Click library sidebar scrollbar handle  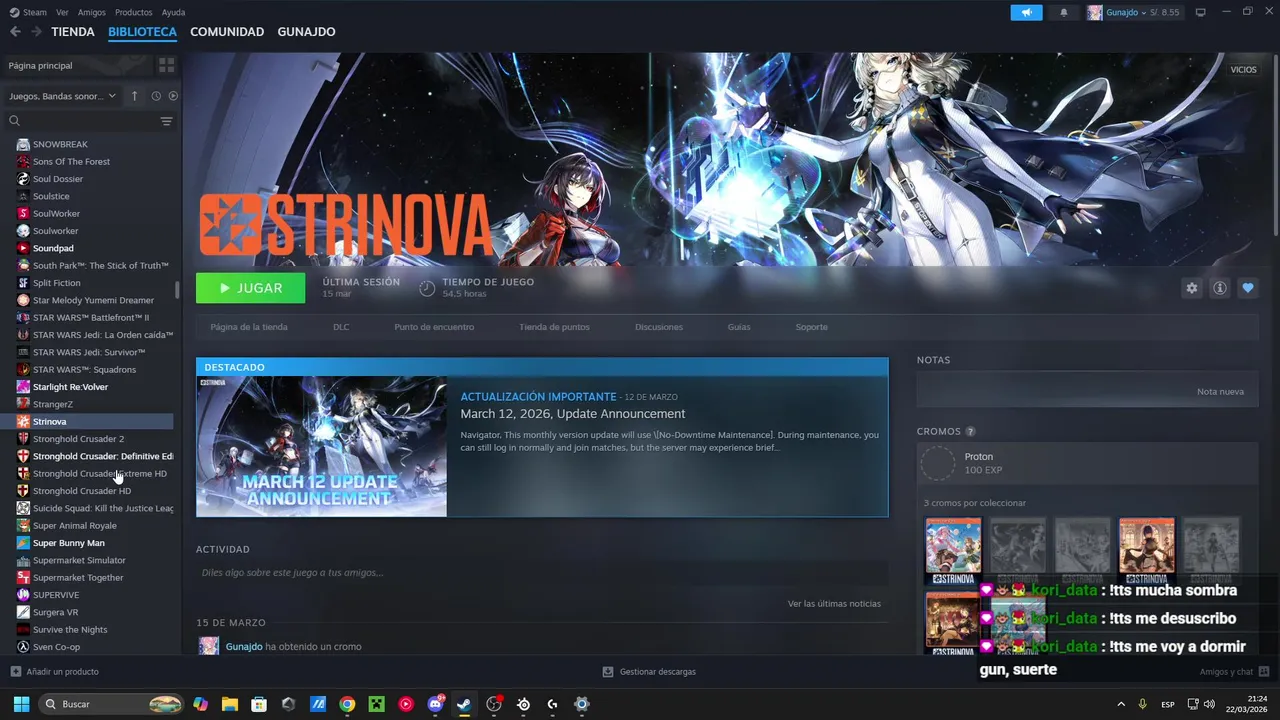[177, 290]
